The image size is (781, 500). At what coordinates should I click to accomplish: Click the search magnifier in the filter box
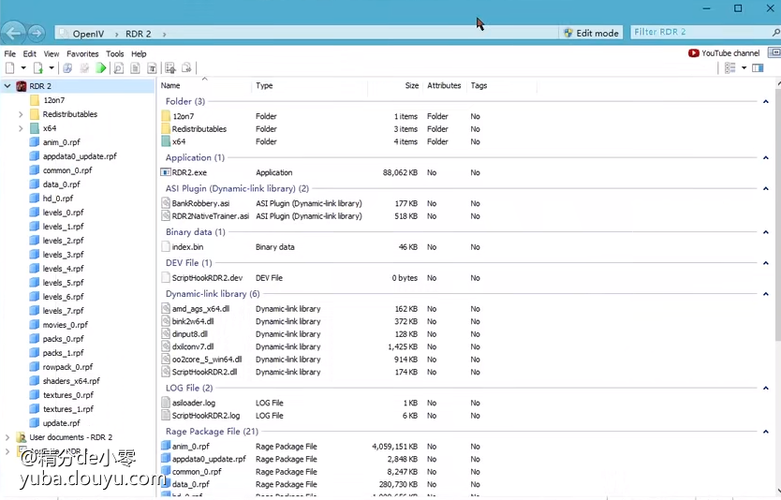[x=776, y=33]
